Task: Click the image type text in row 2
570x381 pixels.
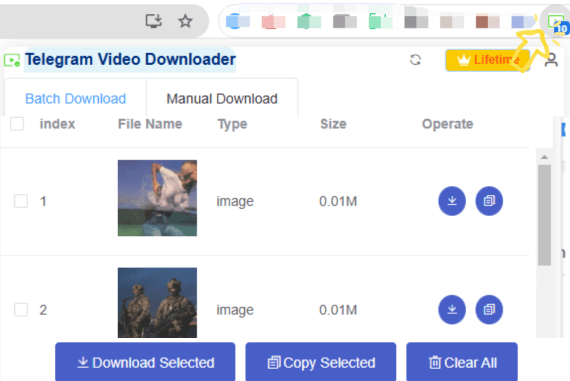Action: tap(235, 310)
